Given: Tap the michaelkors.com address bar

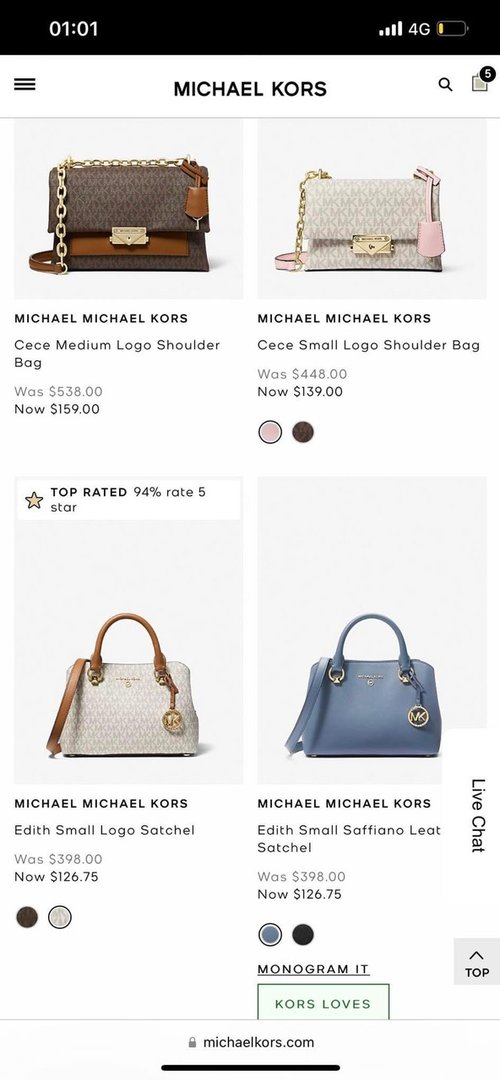Looking at the screenshot, I should click(x=251, y=1042).
